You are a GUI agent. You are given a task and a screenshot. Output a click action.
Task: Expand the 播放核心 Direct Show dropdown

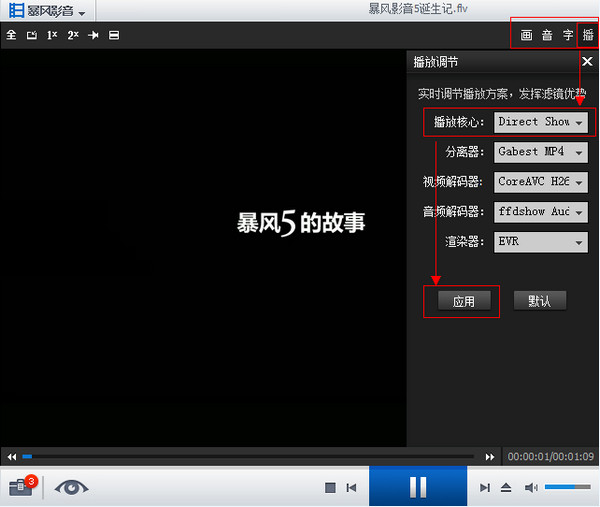541,122
